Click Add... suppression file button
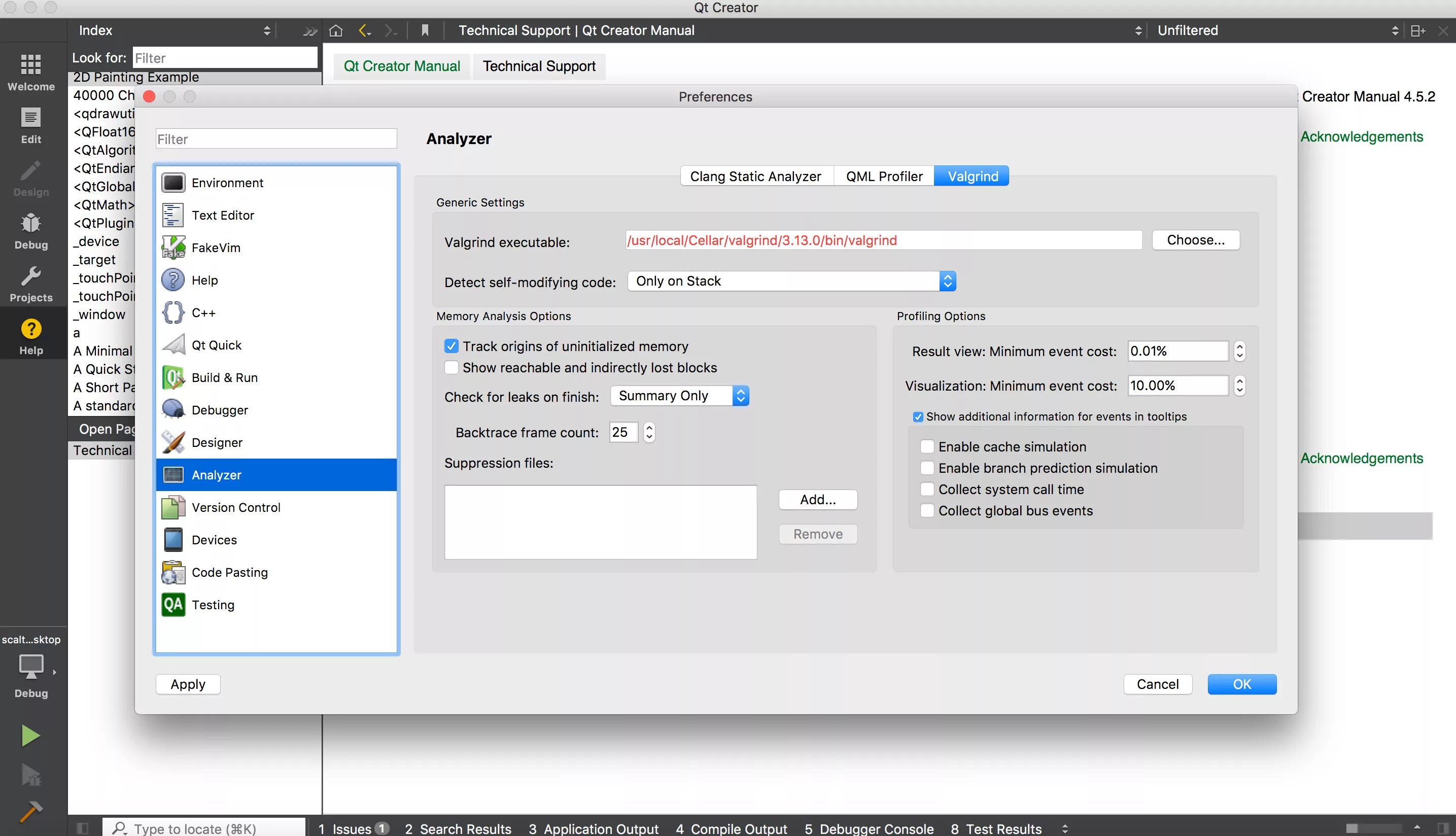Image resolution: width=1456 pixels, height=836 pixels. click(818, 500)
